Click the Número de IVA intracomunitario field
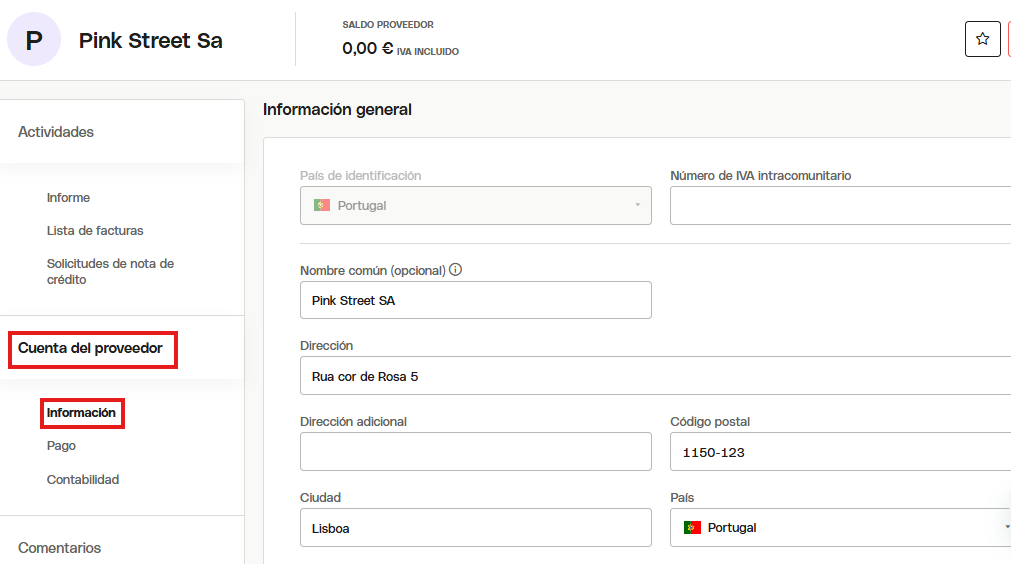Image resolution: width=1011 pixels, height=564 pixels. pos(840,206)
